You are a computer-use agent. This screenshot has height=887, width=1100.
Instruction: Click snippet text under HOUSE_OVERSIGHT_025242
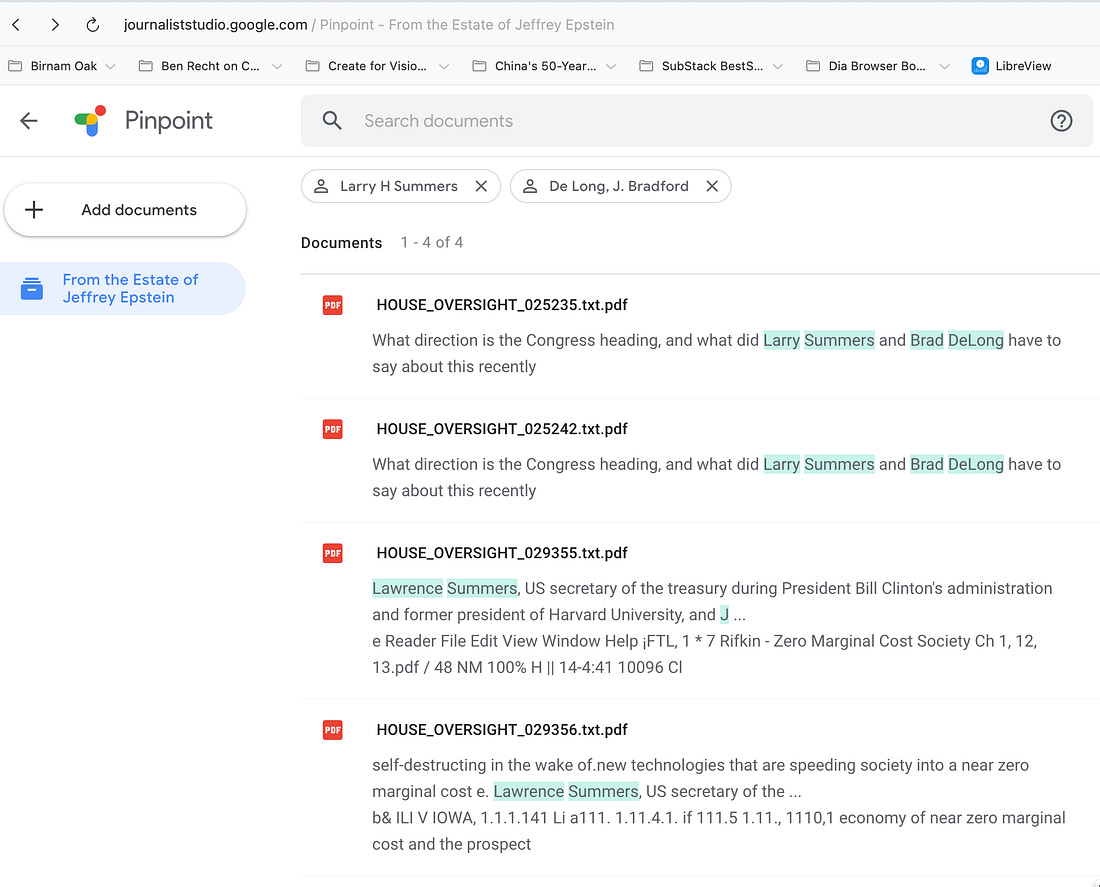pyautogui.click(x=716, y=478)
